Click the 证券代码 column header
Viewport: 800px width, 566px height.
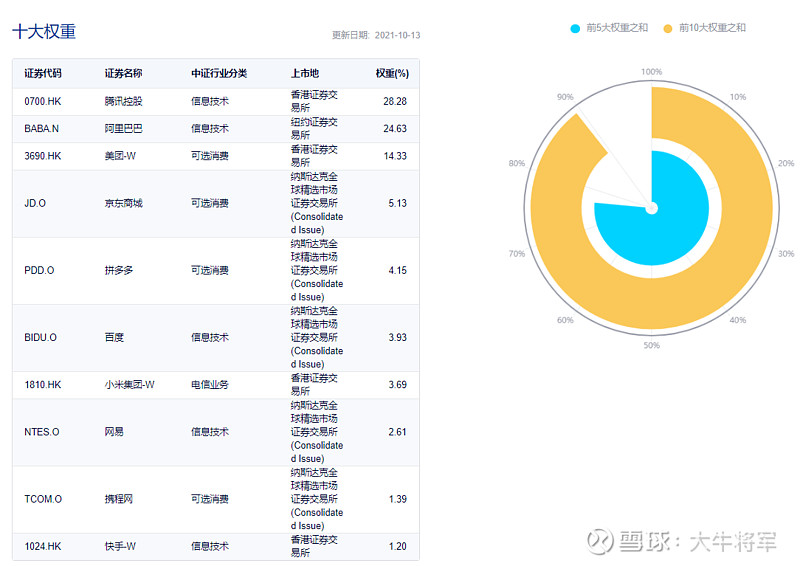[43, 73]
